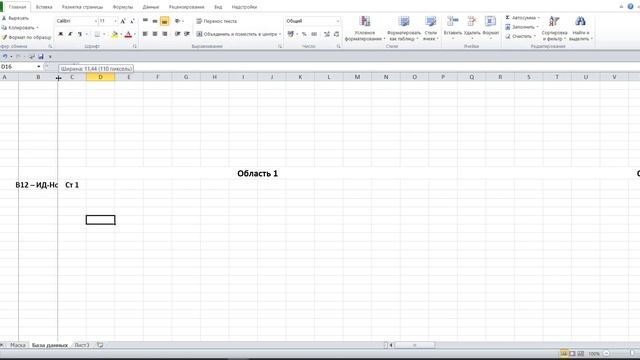Image resolution: width=640 pixels, height=360 pixels.
Task: Open the Надстройки ribbon tab
Action: (244, 7)
